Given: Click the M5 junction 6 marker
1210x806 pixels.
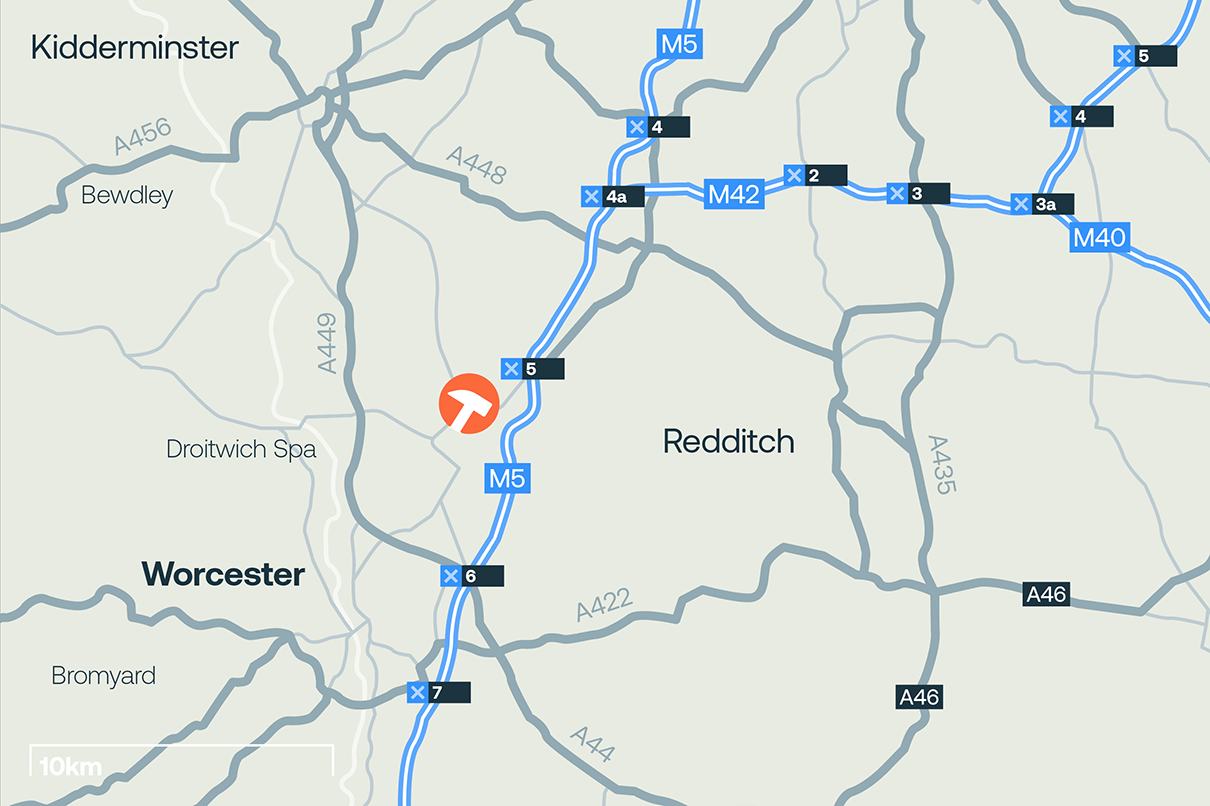Looking at the screenshot, I should (472, 576).
